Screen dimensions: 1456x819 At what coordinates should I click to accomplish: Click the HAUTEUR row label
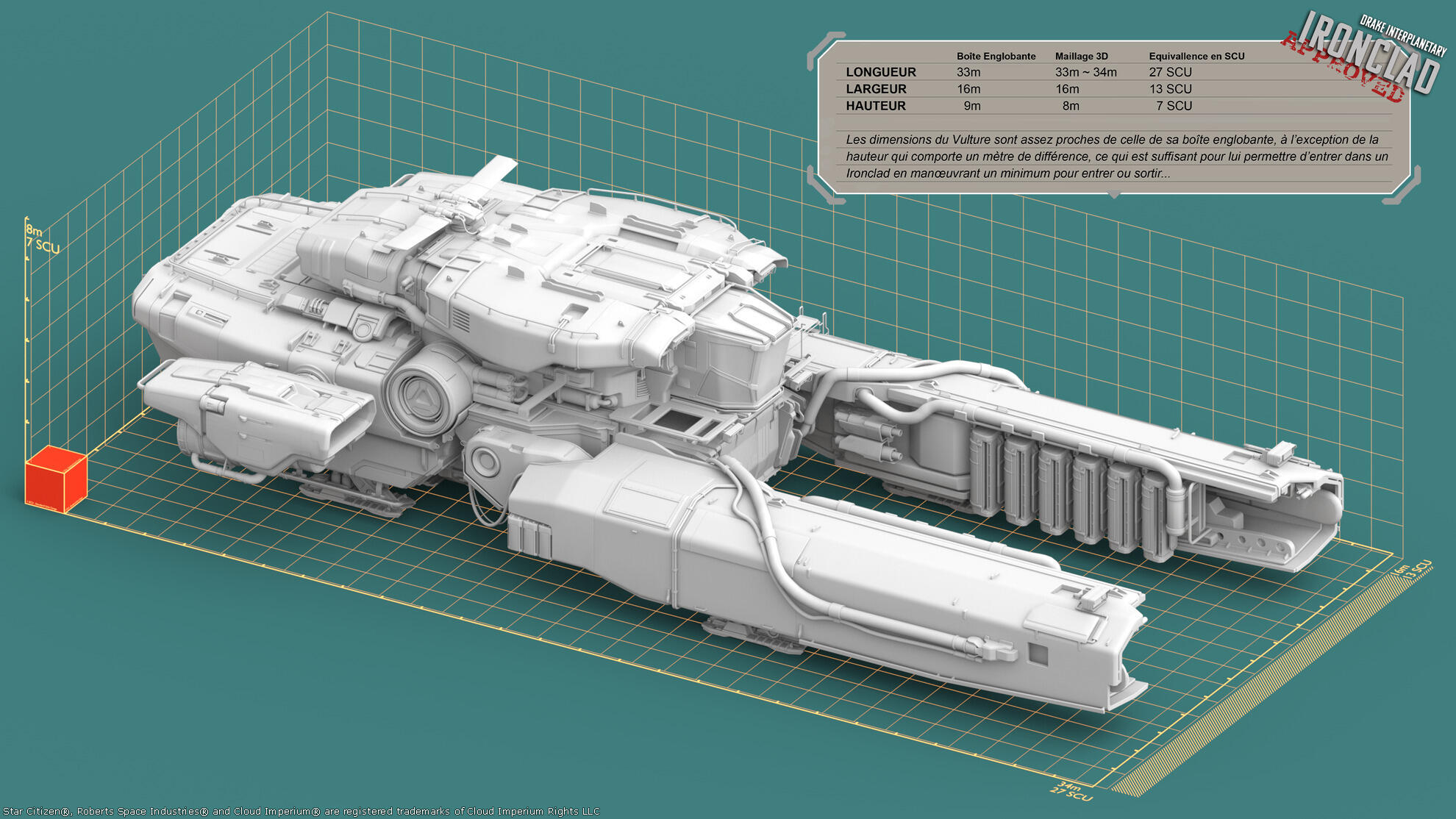[x=876, y=106]
